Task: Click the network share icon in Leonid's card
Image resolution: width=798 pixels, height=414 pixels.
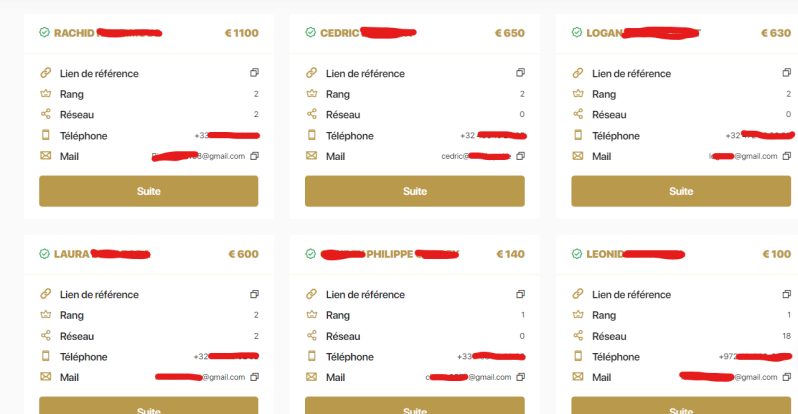Action: tap(577, 336)
